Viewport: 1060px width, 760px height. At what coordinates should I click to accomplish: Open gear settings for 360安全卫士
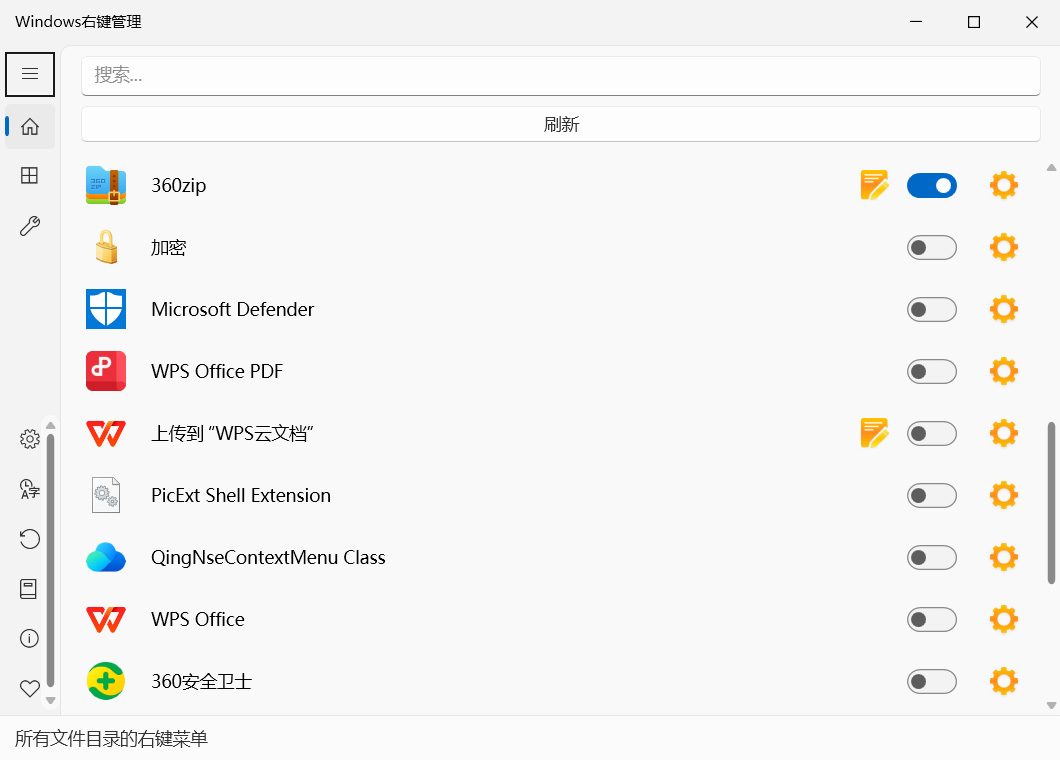coord(1004,682)
